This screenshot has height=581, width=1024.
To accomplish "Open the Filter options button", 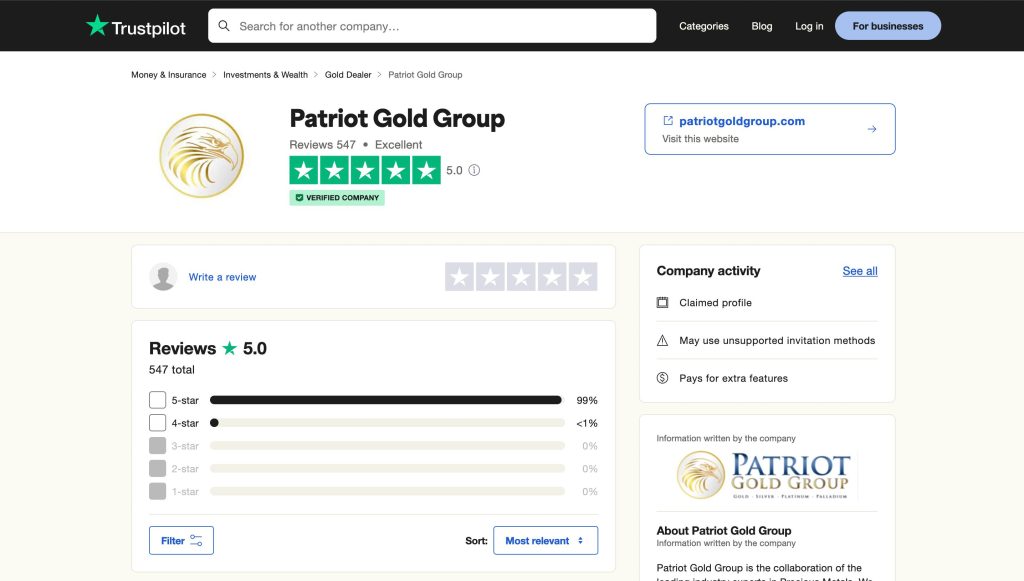I will click(181, 541).
